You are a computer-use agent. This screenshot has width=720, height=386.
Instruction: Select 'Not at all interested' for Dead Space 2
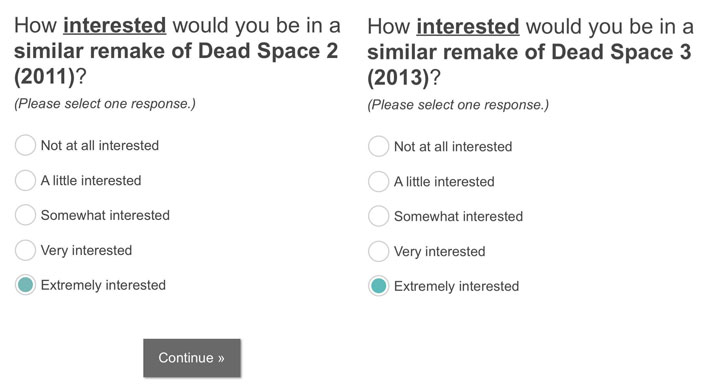click(25, 145)
